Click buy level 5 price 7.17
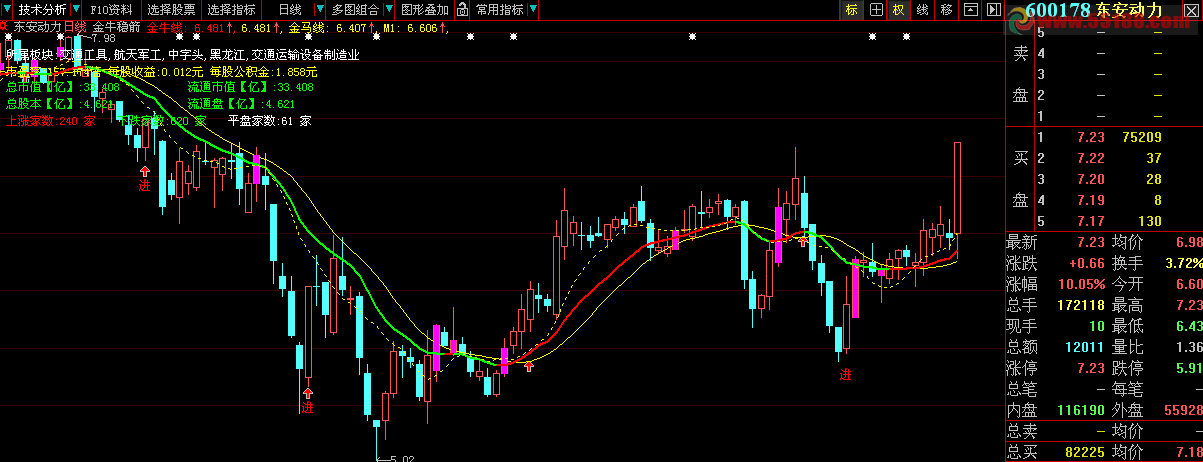This screenshot has width=1203, height=462. coord(1091,220)
